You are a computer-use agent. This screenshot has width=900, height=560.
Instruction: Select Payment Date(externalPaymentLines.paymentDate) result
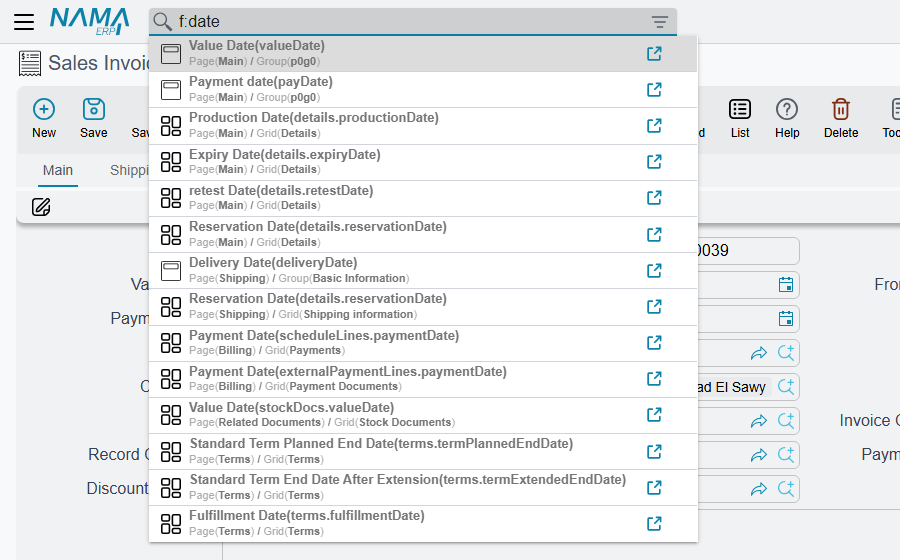(x=423, y=379)
